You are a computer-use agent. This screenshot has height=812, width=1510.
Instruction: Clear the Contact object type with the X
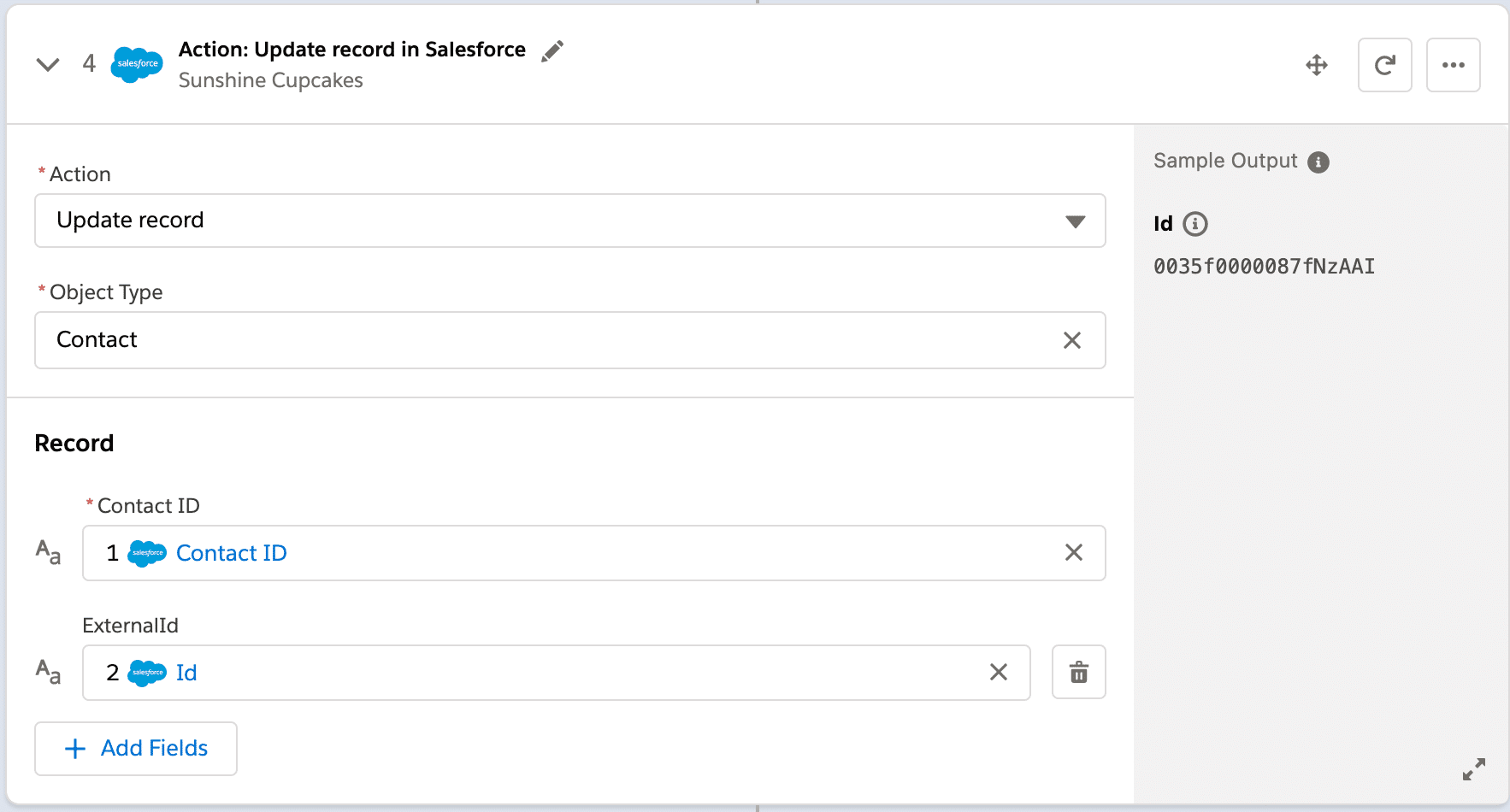(x=1071, y=340)
